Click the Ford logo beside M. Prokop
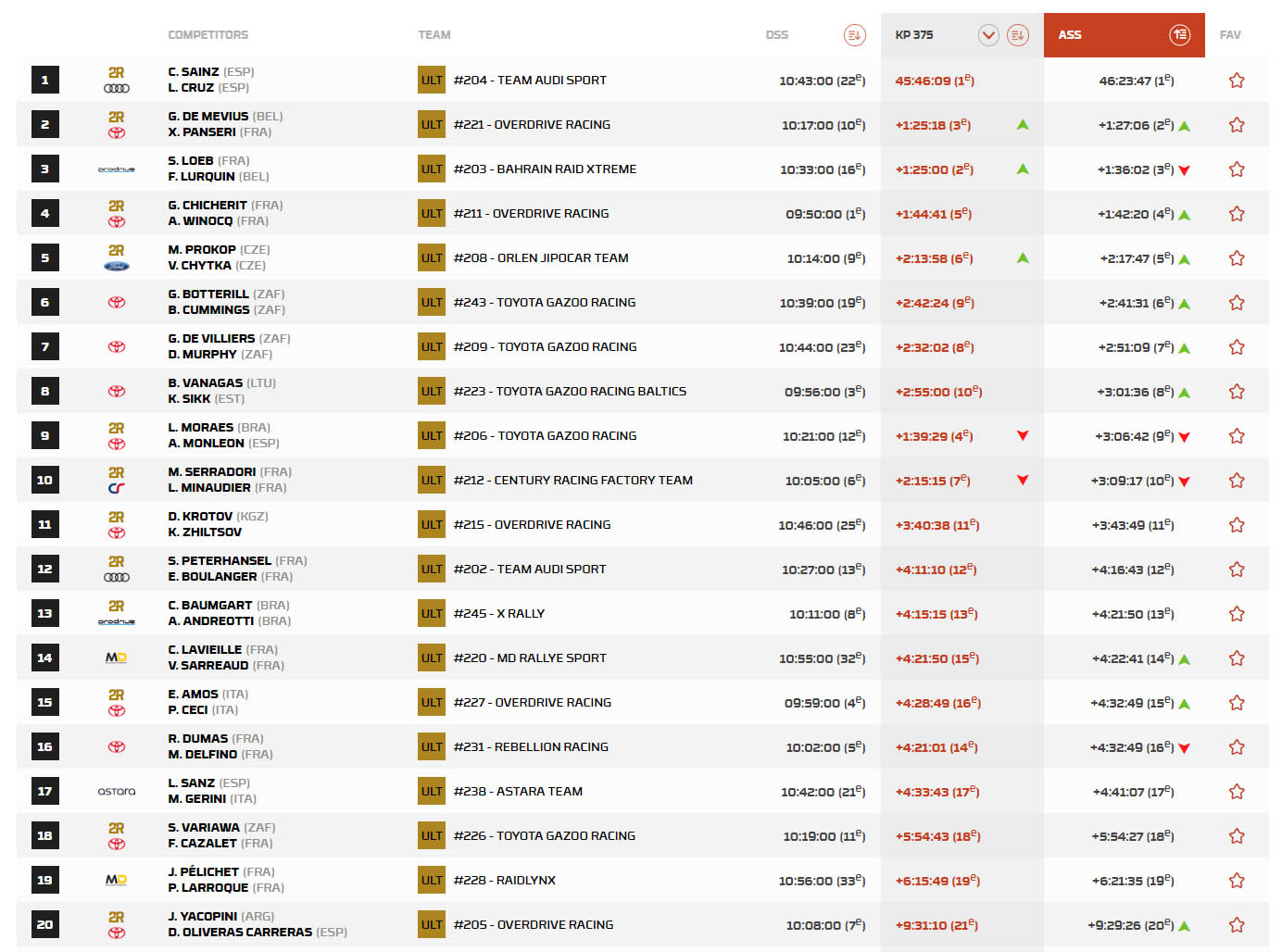 (x=117, y=266)
